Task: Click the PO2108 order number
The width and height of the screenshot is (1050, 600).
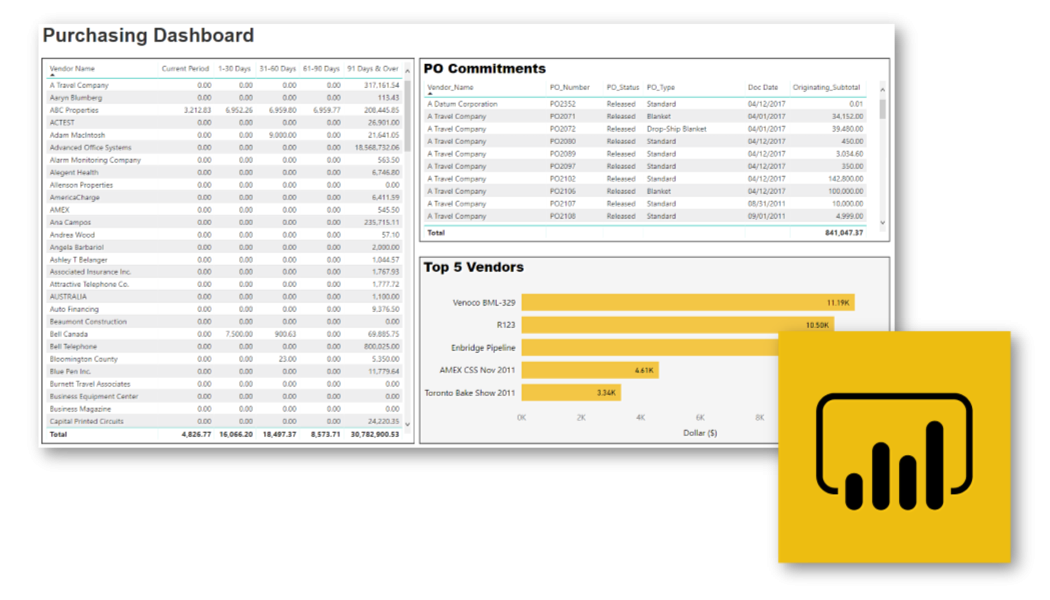Action: point(562,216)
